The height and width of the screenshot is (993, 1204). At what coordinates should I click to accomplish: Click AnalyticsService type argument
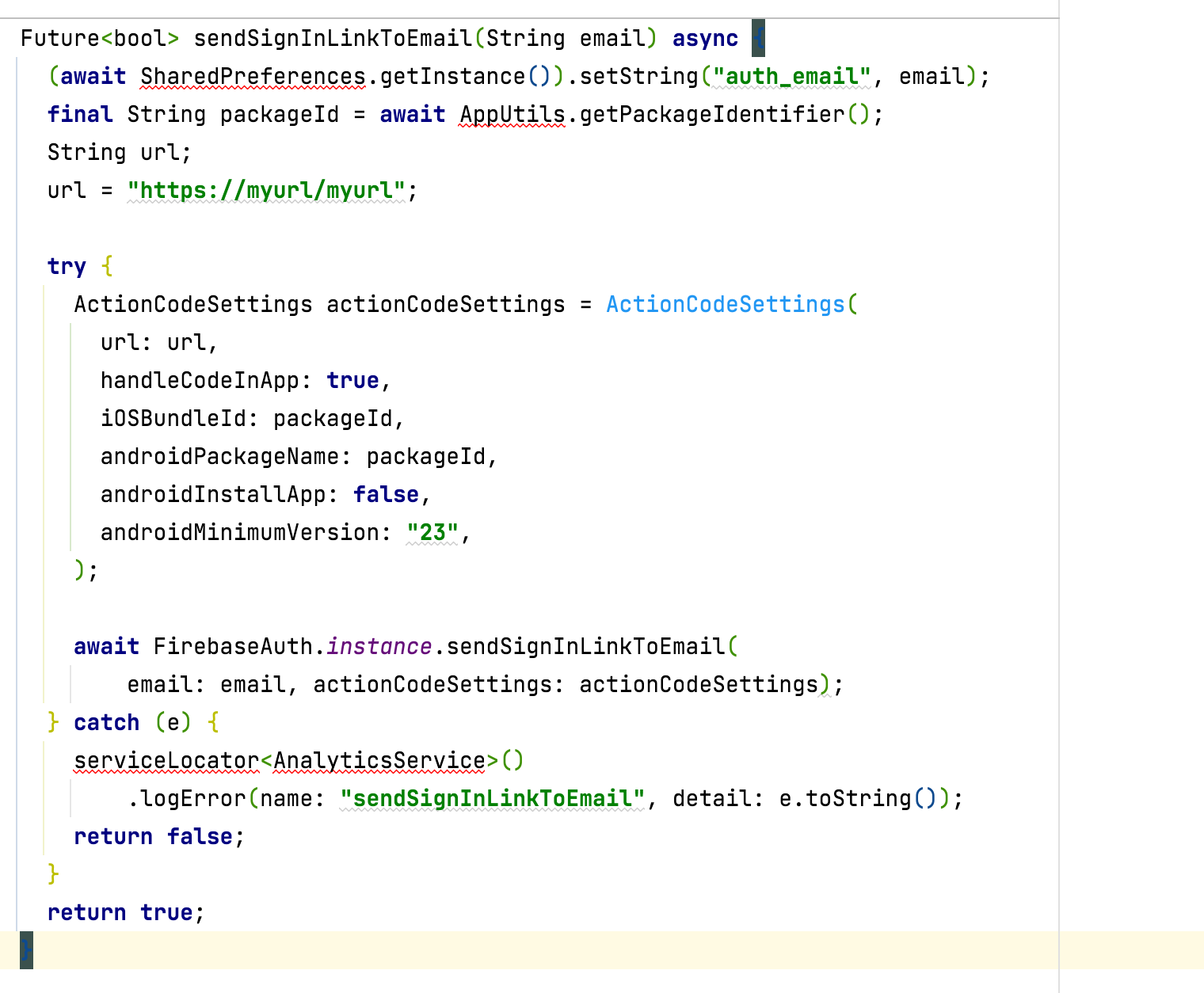click(379, 760)
